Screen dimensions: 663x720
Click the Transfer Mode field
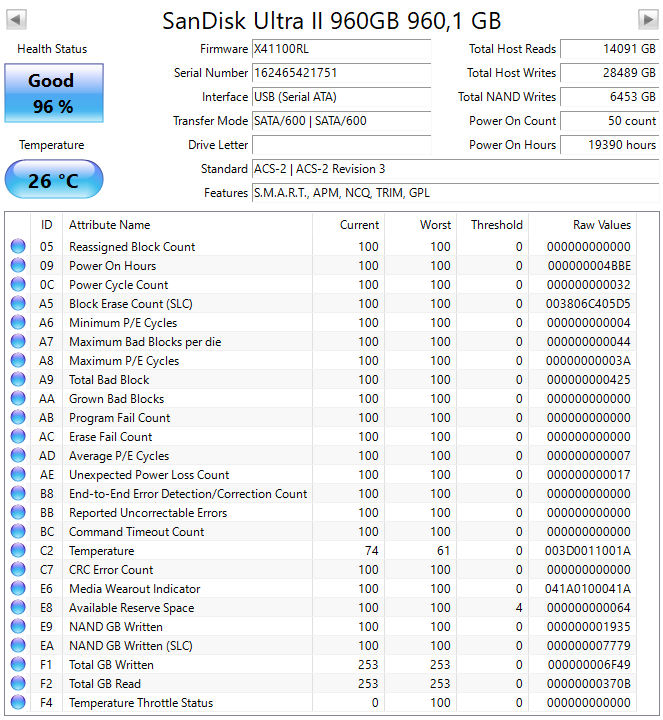(x=342, y=121)
